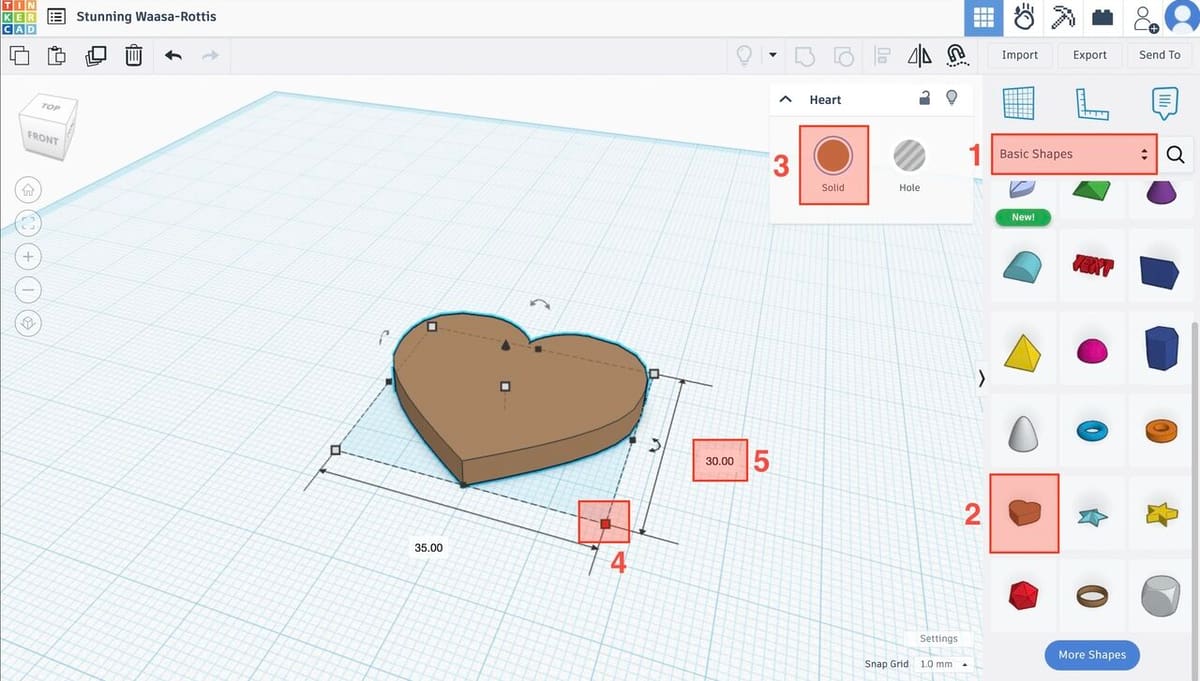Screen dimensions: 1200x681
Task: Pick the orange Tube shape
Action: tap(1160, 431)
